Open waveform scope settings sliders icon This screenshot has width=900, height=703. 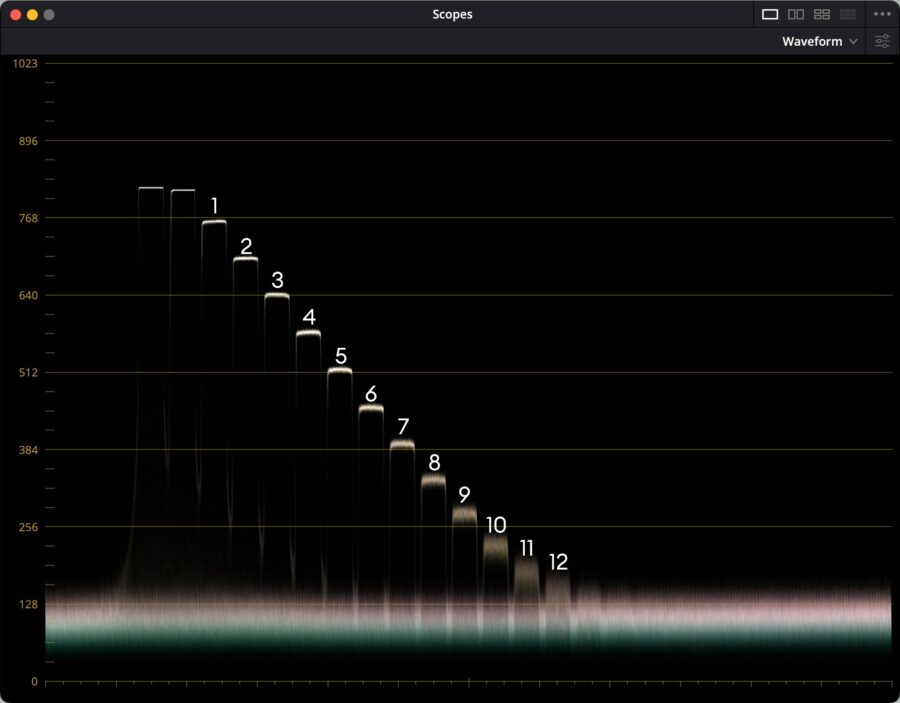[882, 41]
